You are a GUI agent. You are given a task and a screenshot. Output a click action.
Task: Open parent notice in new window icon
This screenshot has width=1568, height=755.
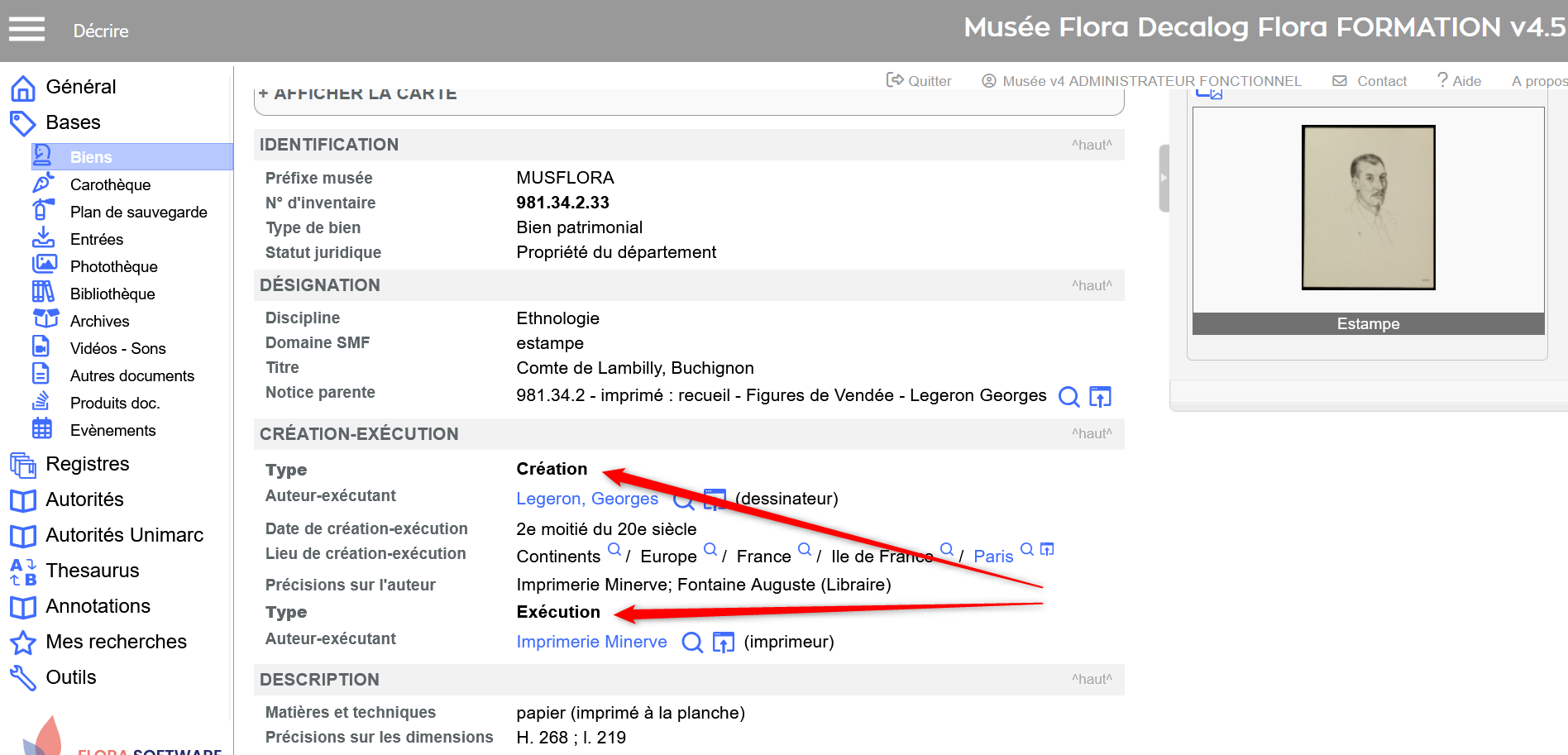point(1100,397)
